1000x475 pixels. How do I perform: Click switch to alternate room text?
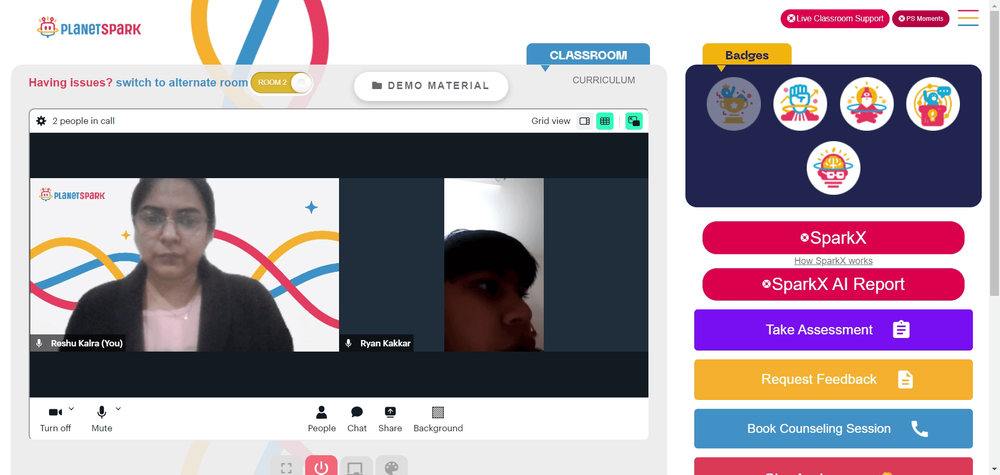(x=182, y=83)
